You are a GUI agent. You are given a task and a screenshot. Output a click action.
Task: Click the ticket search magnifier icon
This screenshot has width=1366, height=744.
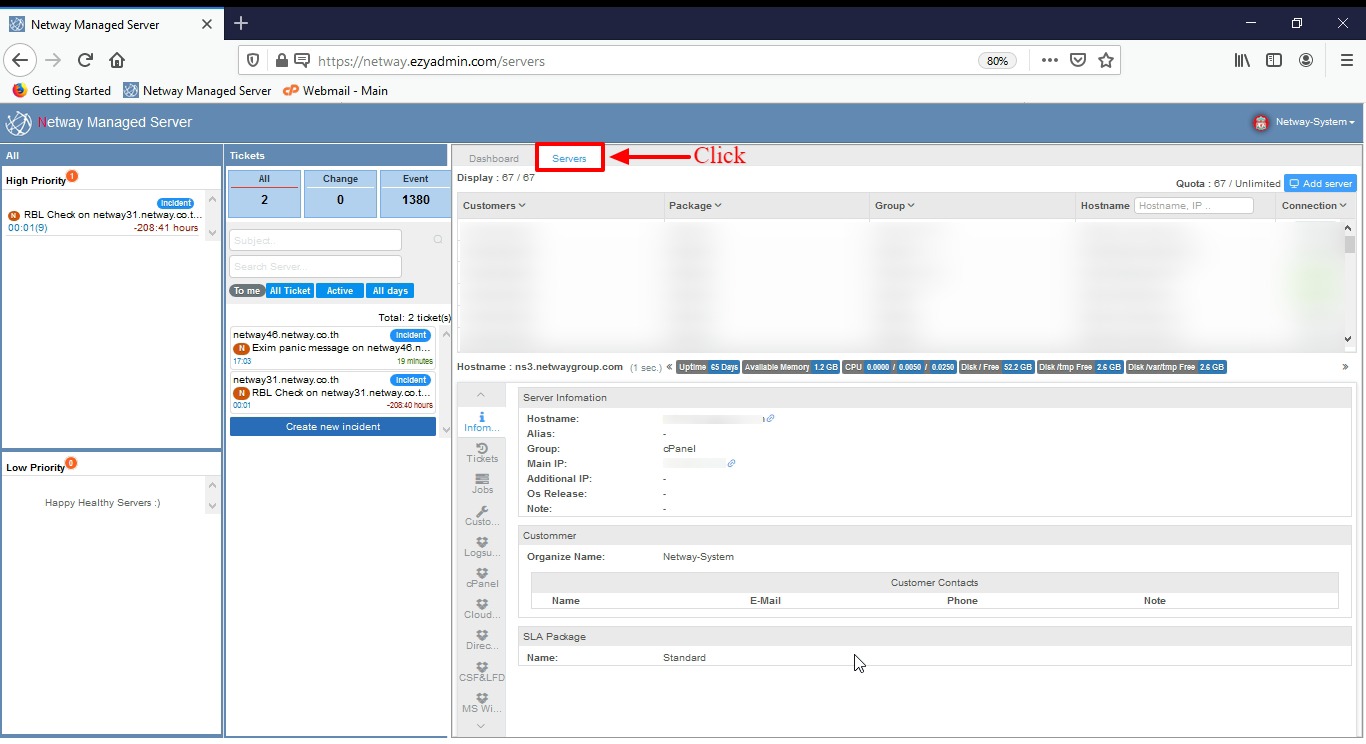click(x=437, y=240)
